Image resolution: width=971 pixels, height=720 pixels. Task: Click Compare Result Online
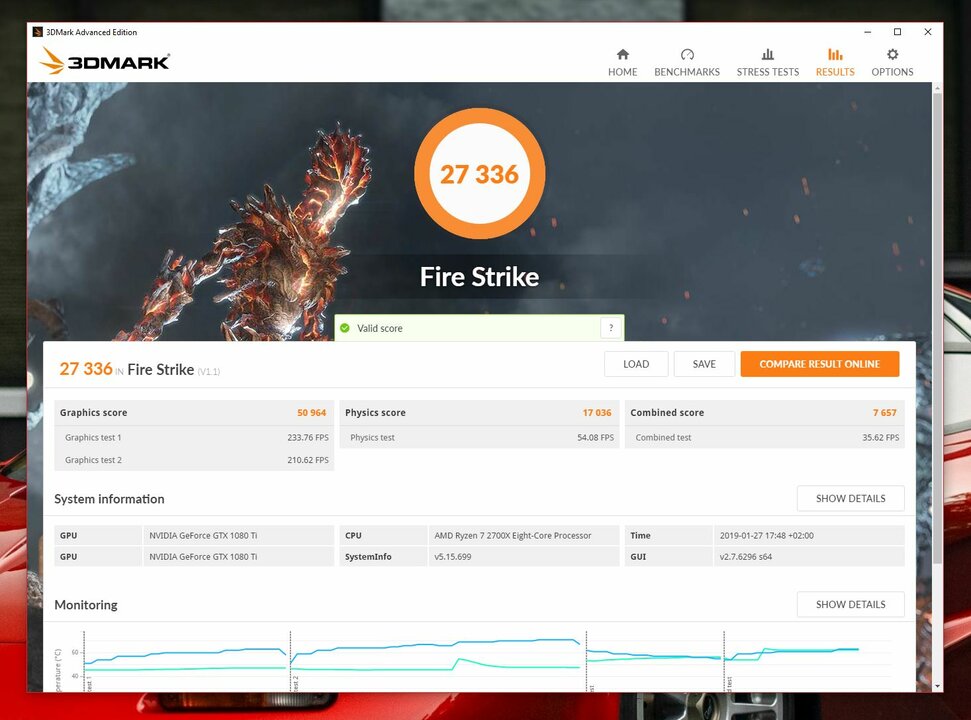tap(820, 364)
